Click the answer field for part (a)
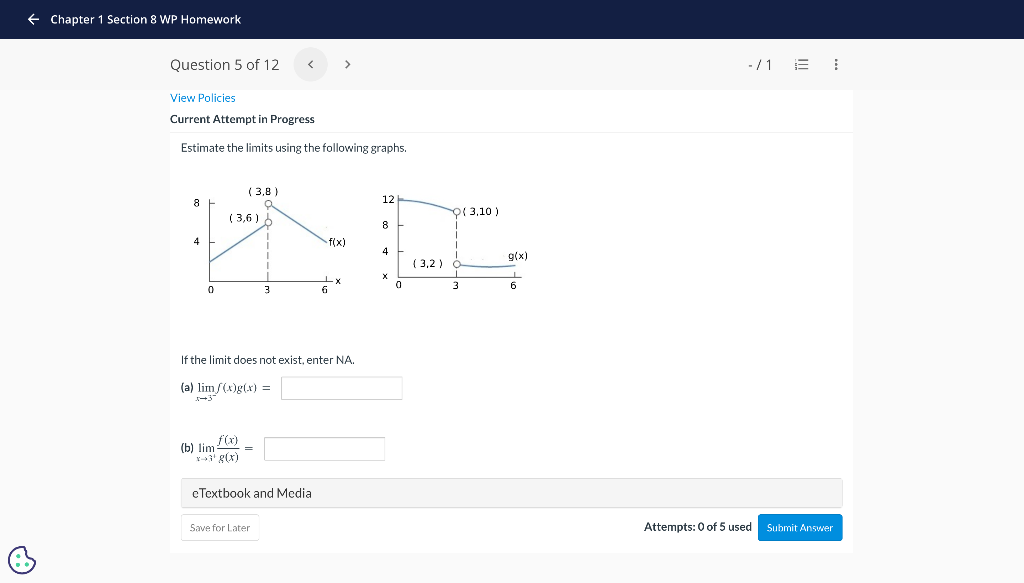Image resolution: width=1024 pixels, height=583 pixels. click(341, 387)
